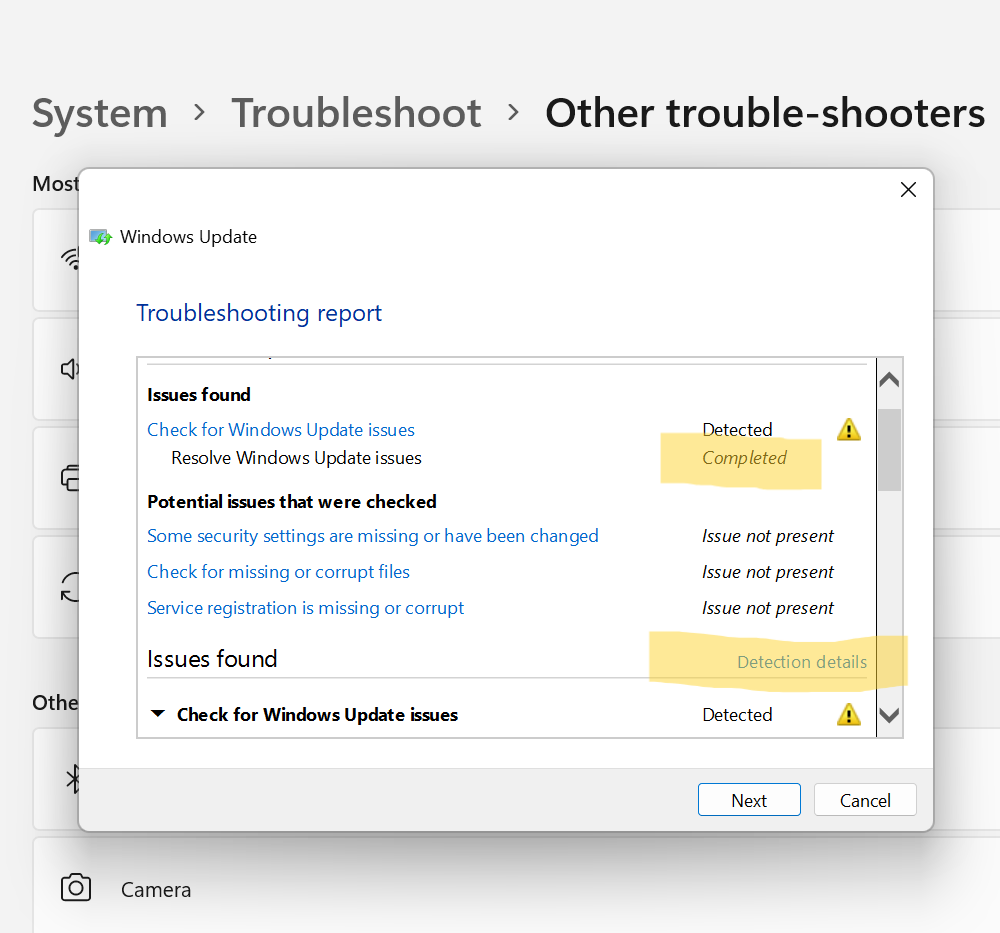Click warning icon beside top Detected status
The height and width of the screenshot is (933, 1000).
point(849,430)
